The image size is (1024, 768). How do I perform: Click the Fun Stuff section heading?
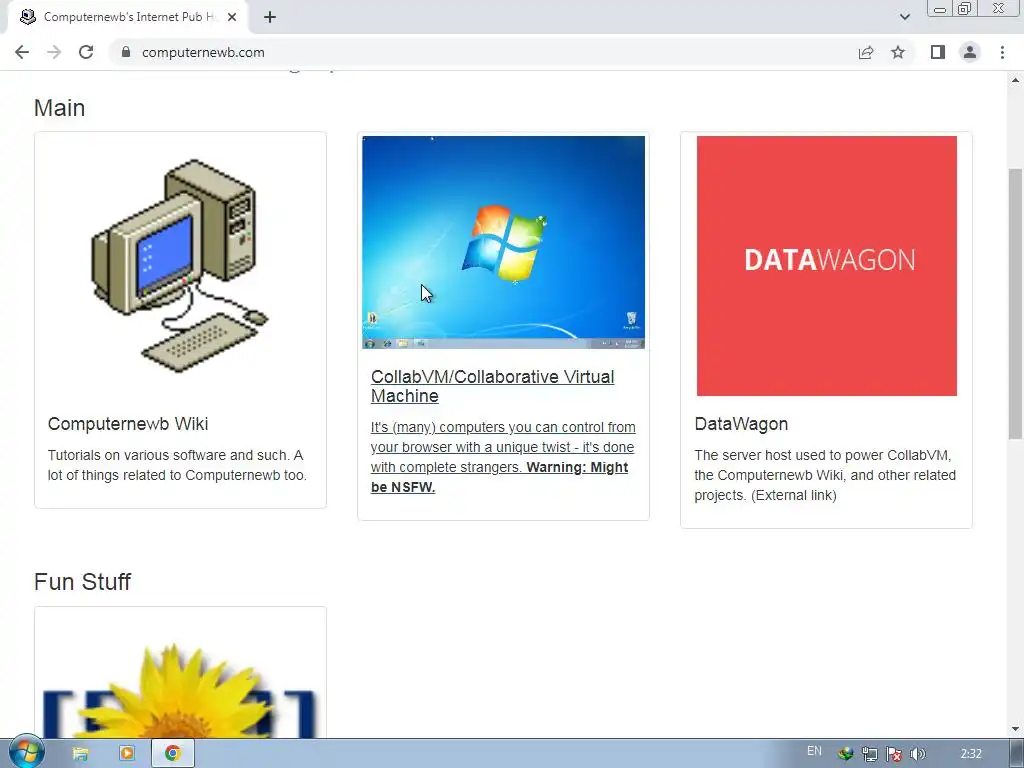pyautogui.click(x=82, y=581)
